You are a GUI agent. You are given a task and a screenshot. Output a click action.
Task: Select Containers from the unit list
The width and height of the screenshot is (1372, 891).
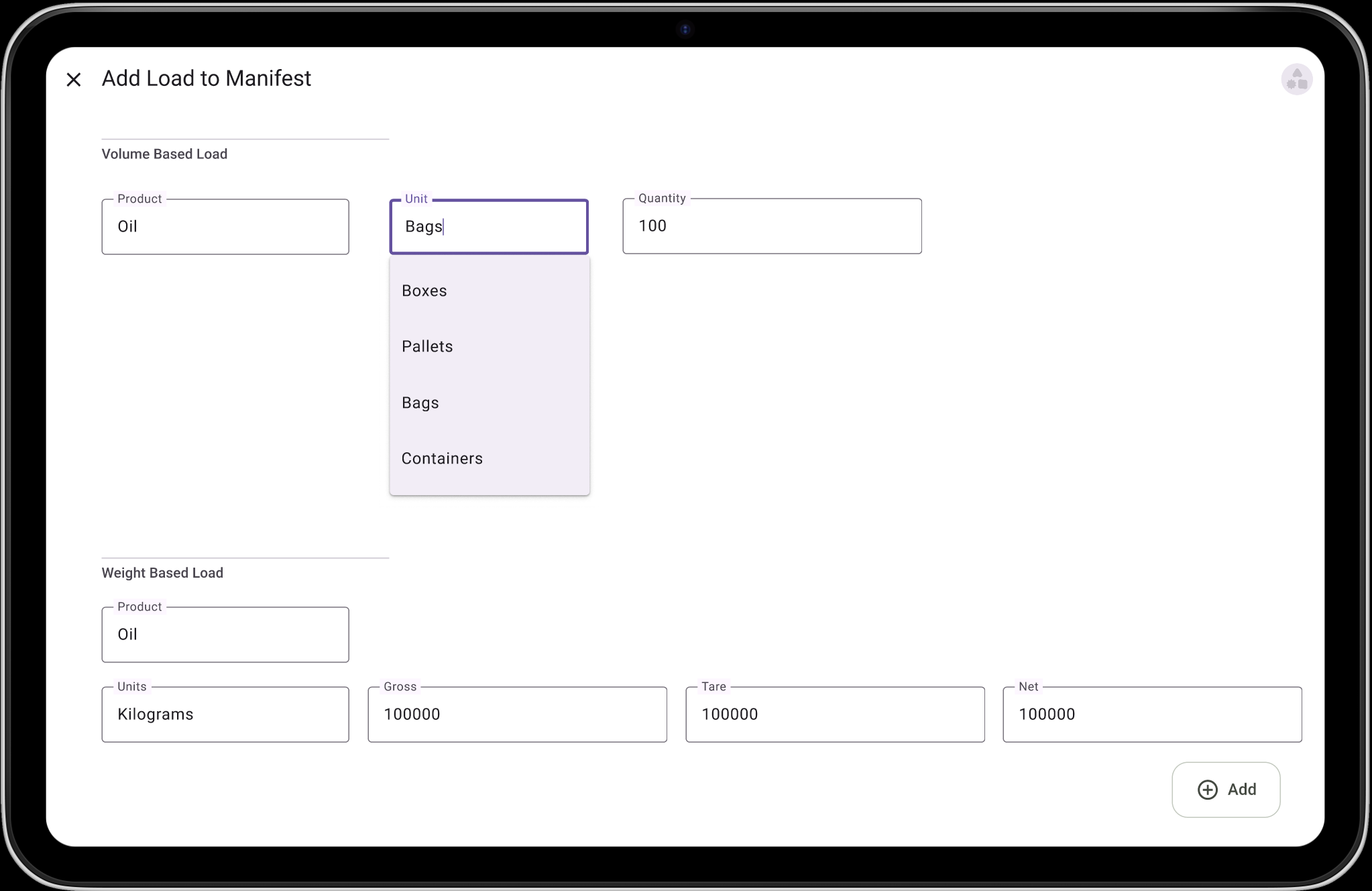click(x=442, y=458)
